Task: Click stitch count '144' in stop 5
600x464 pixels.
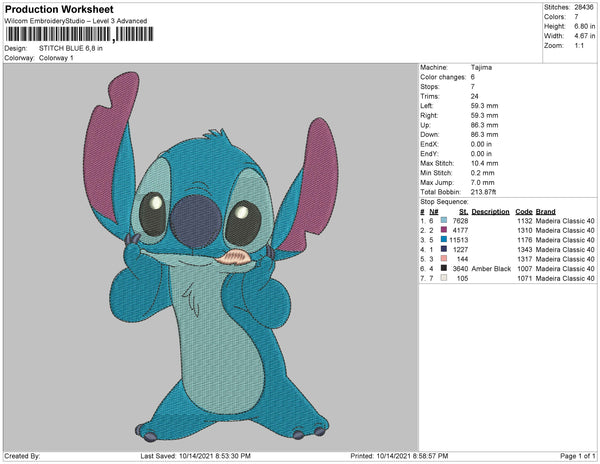Action: click(462, 259)
